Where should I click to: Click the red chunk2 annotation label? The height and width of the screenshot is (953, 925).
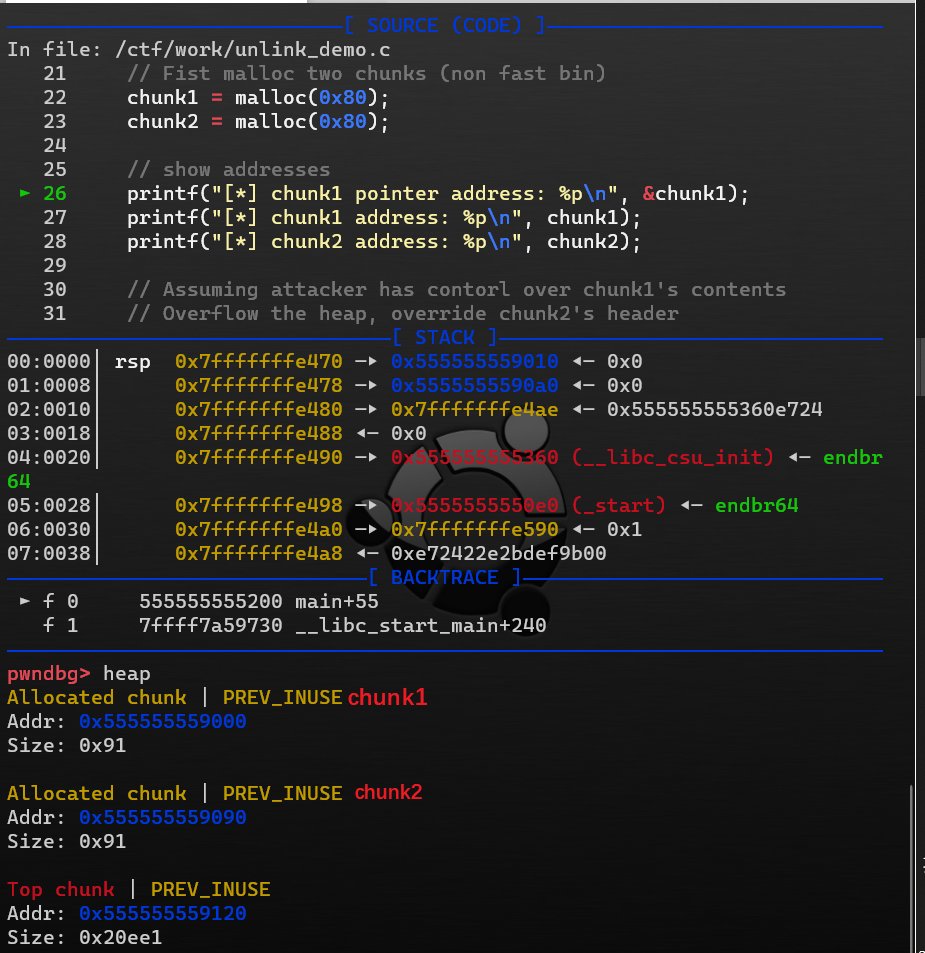pyautogui.click(x=388, y=793)
